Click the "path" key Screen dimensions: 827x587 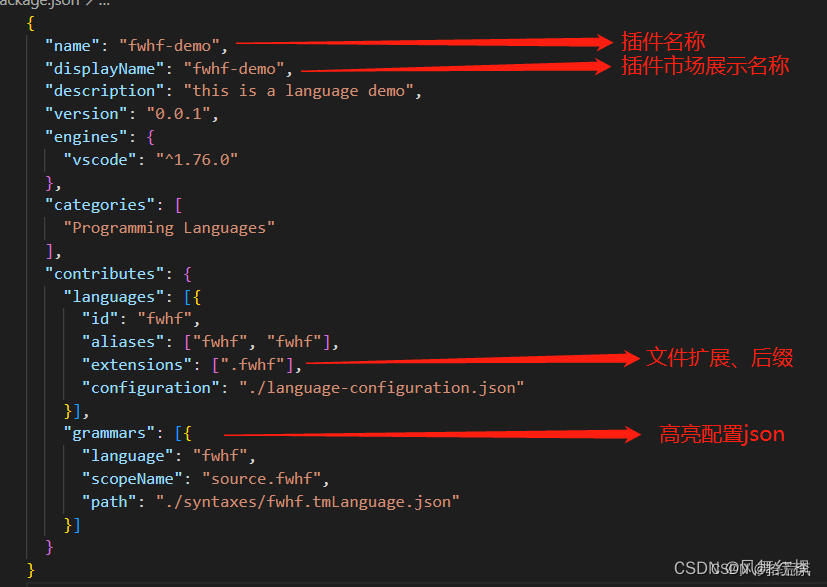(109, 502)
